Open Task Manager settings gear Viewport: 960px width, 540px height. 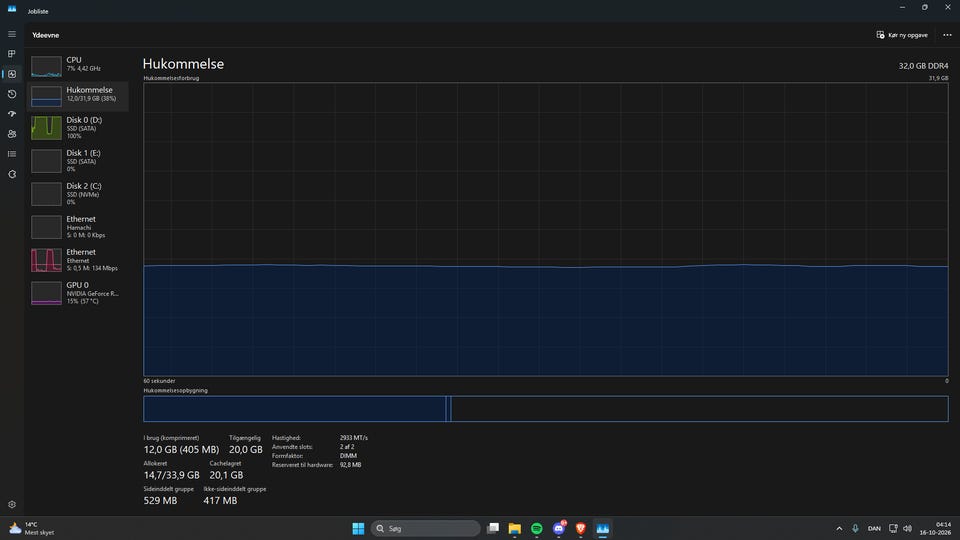[12, 504]
